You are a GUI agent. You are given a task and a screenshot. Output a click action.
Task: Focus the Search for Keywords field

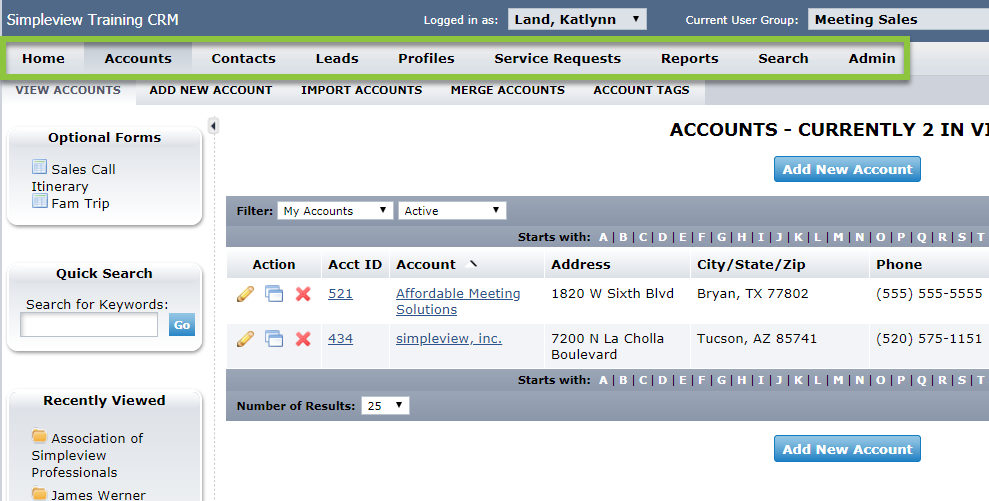(x=89, y=325)
